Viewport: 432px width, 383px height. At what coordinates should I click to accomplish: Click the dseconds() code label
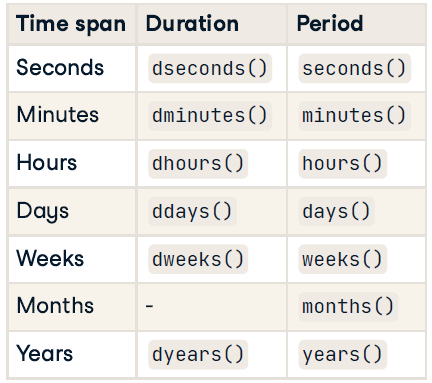coord(210,68)
